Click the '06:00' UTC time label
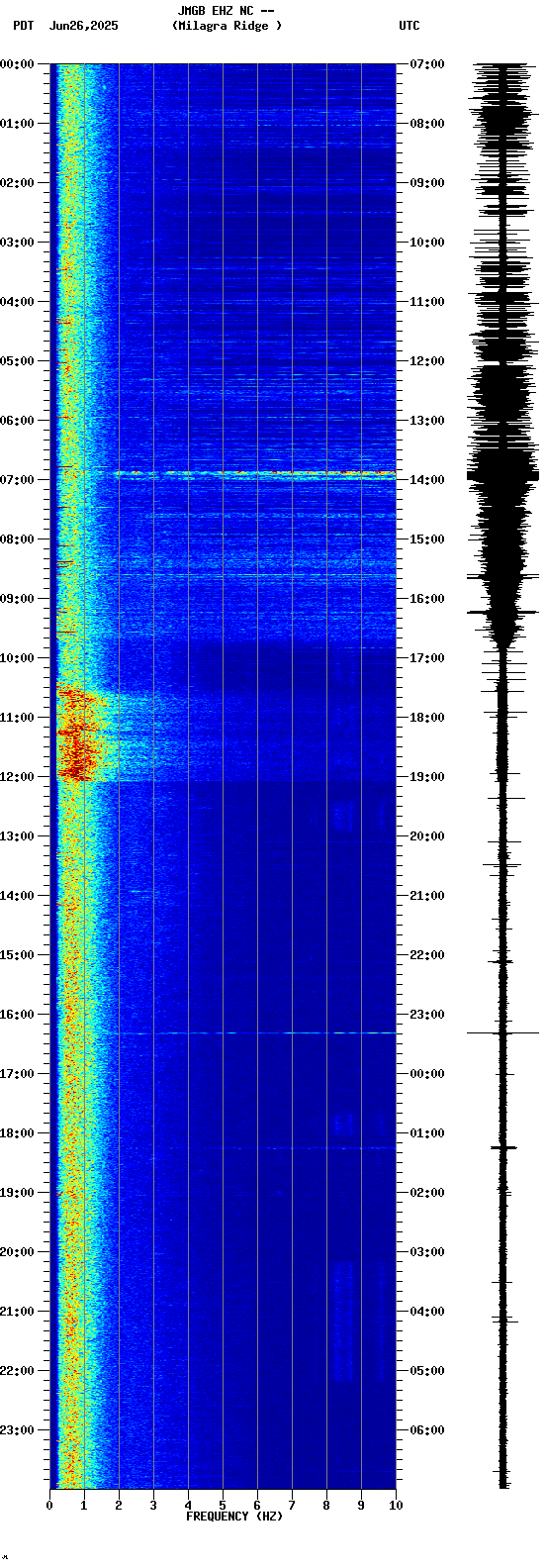The width and height of the screenshot is (546, 1568). point(427,1430)
